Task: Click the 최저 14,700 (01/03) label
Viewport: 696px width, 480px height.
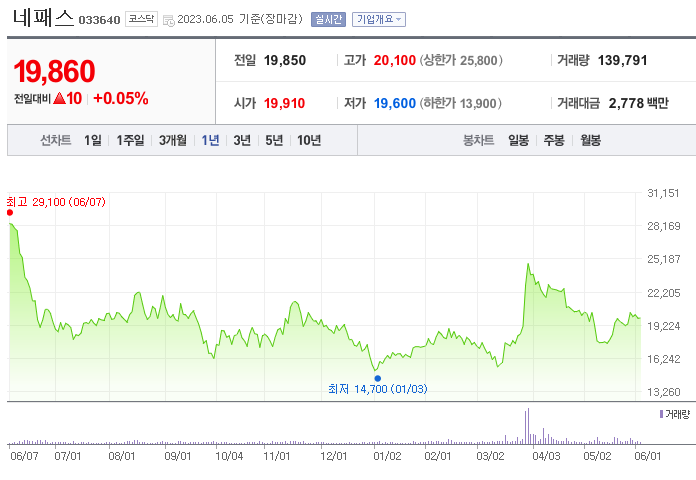Action: [378, 389]
